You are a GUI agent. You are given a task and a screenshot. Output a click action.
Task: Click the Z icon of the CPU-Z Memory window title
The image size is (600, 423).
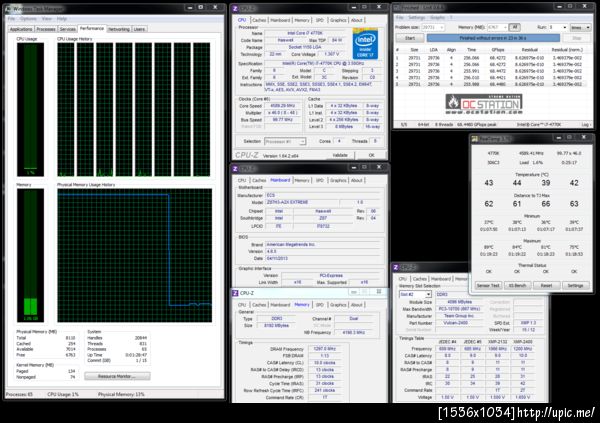tap(235, 293)
